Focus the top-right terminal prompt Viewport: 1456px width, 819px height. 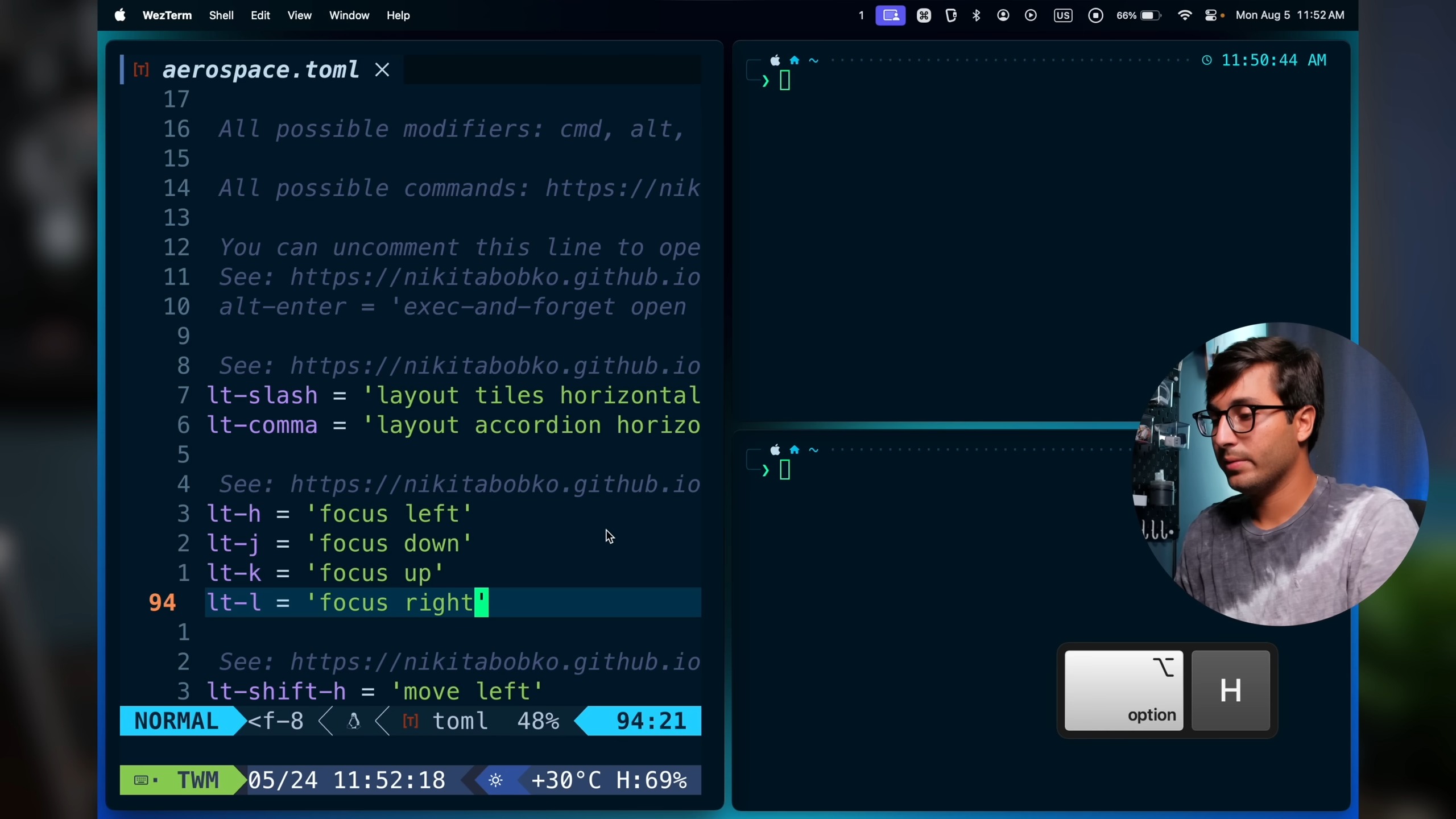pos(785,81)
